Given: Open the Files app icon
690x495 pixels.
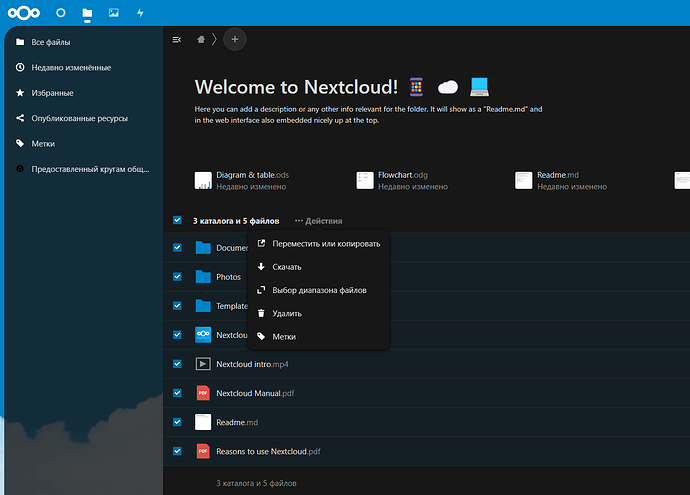Looking at the screenshot, I should coord(87,13).
